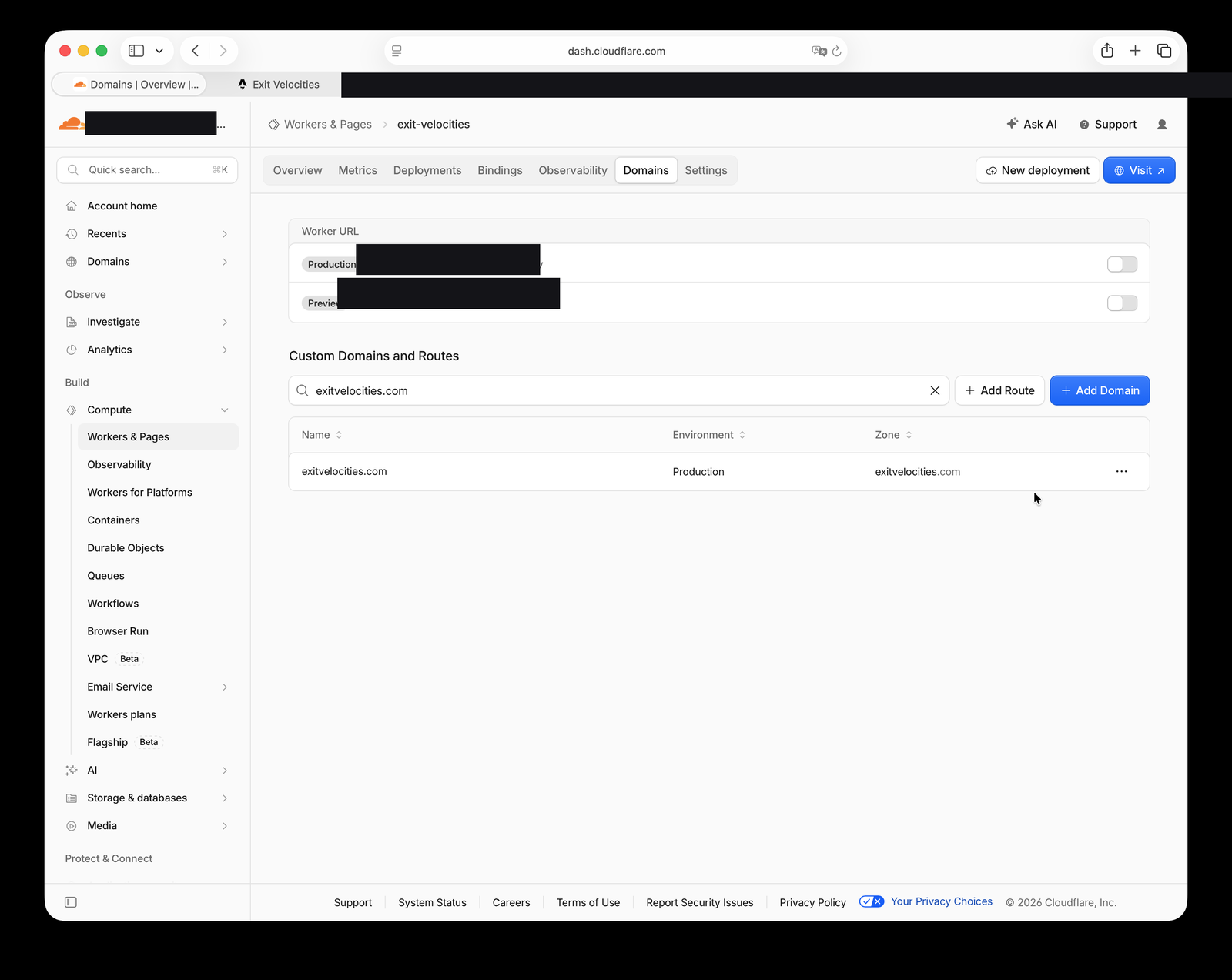1232x980 pixels.
Task: Click the AI sparkles icon in sidebar
Action: coord(72,770)
